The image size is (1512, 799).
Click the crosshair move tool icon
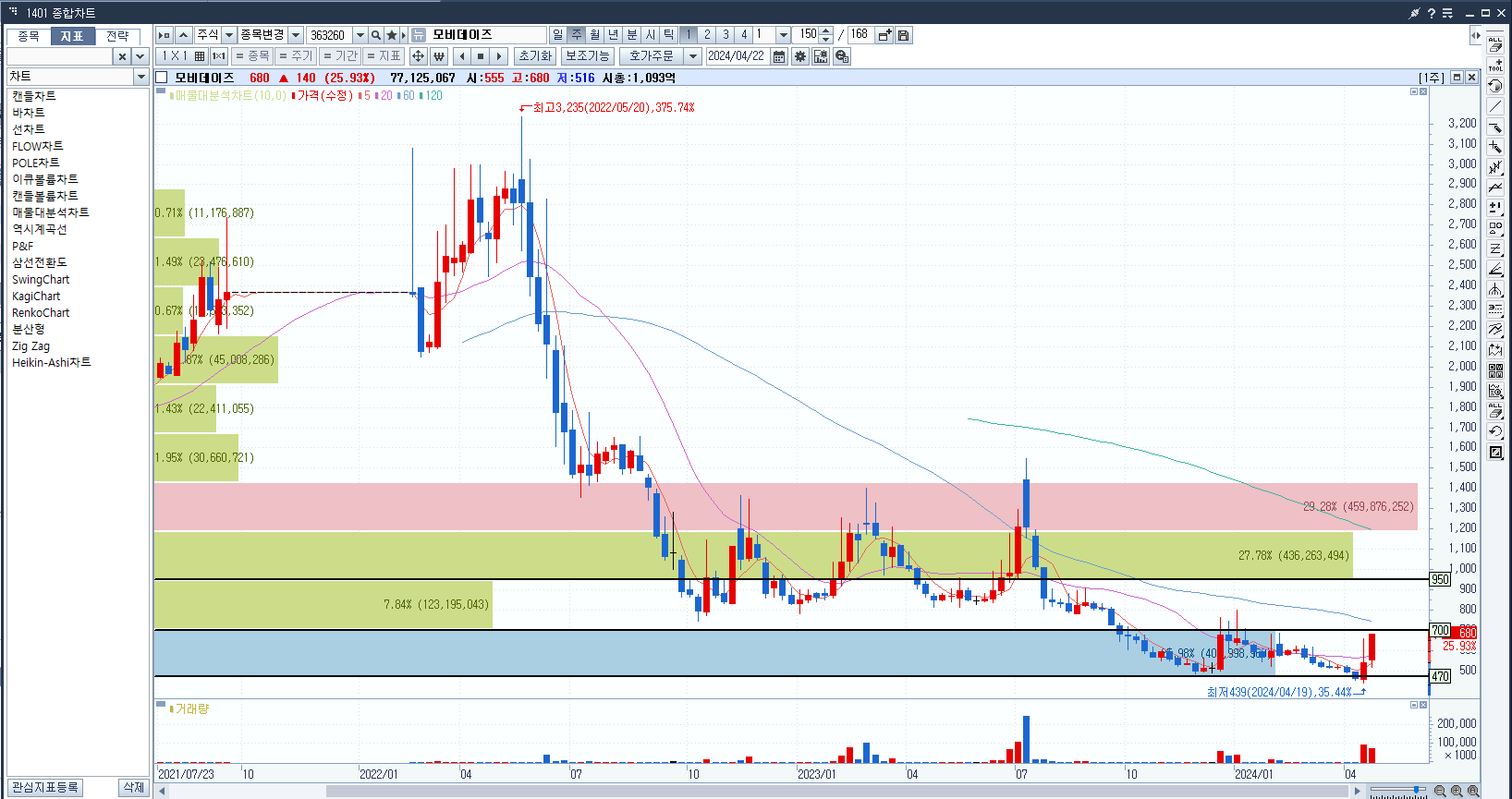[418, 56]
